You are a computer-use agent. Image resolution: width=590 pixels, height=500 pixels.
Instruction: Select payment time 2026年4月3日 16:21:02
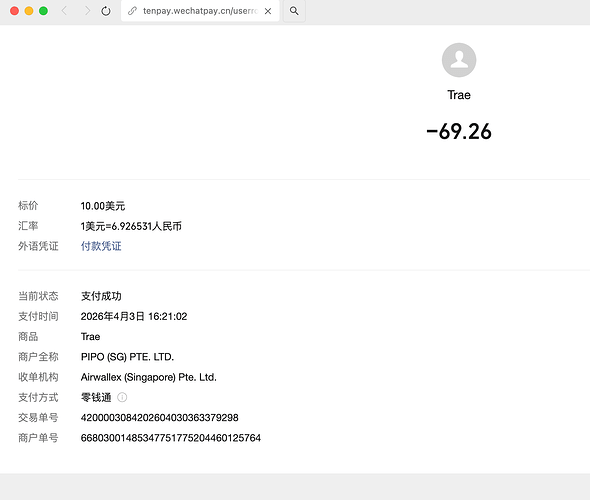[134, 316]
